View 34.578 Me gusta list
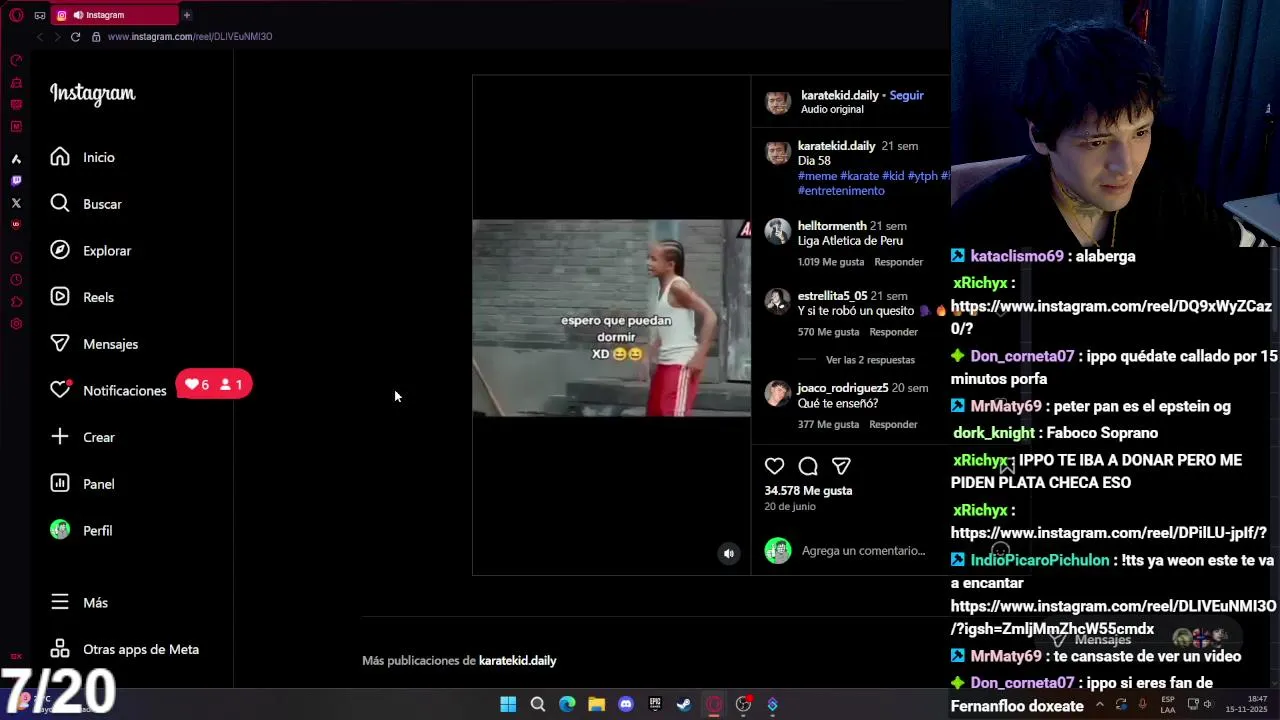The image size is (1280, 720). [x=808, y=491]
